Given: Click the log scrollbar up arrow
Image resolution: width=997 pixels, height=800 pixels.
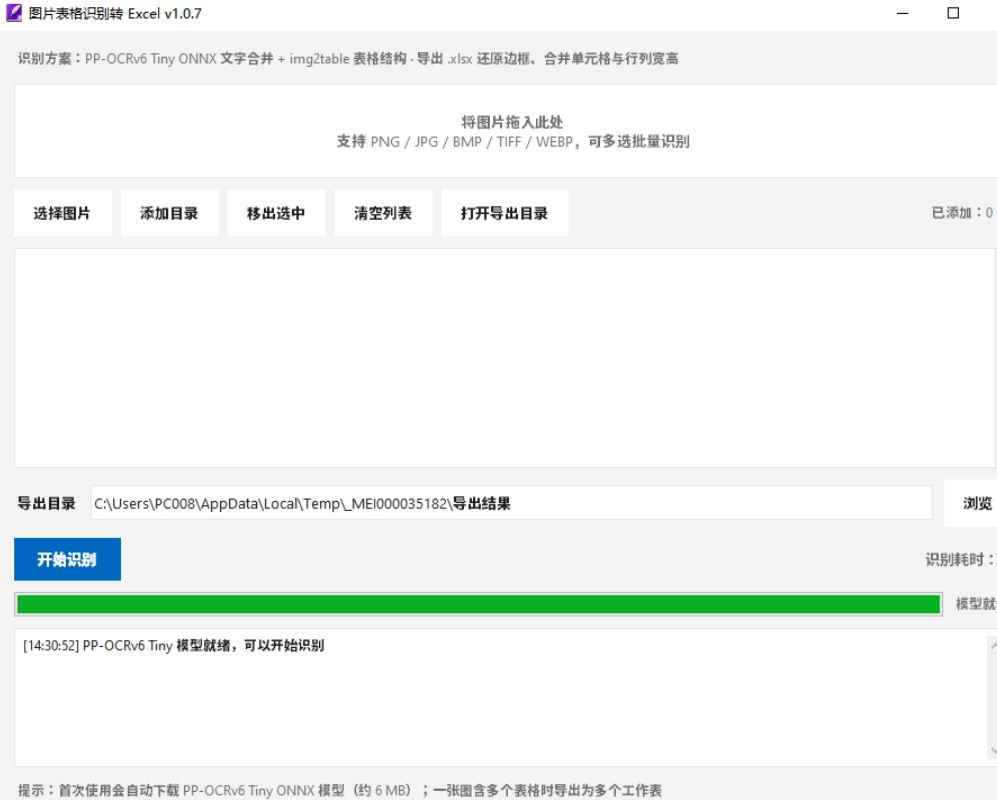Looking at the screenshot, I should (993, 645).
